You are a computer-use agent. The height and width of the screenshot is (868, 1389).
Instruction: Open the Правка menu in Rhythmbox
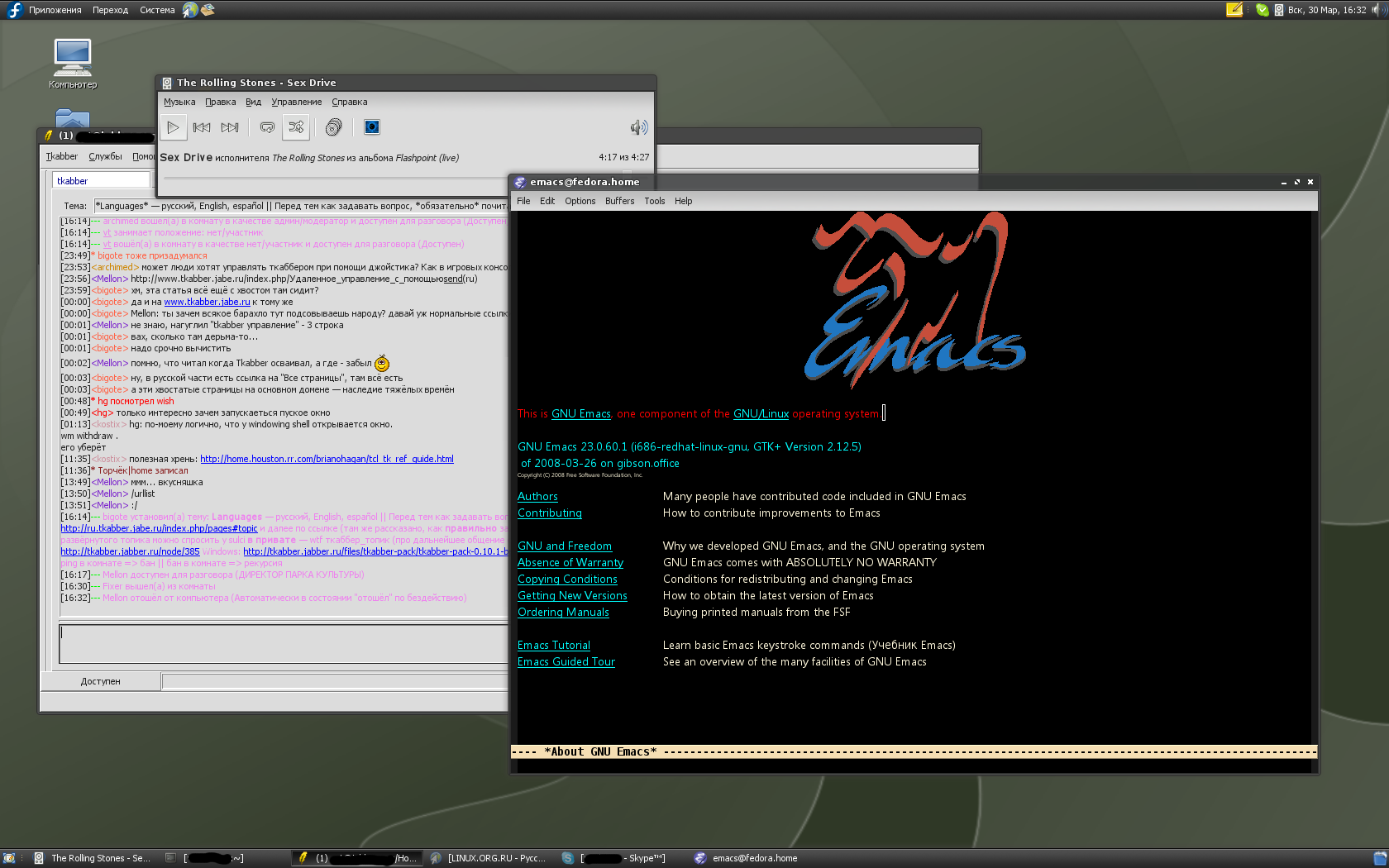pyautogui.click(x=221, y=103)
